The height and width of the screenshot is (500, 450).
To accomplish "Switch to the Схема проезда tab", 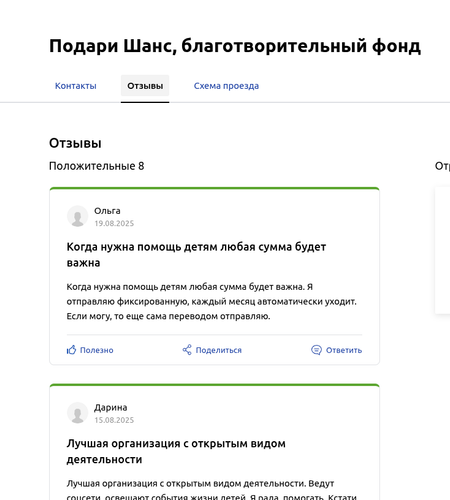I will click(226, 86).
